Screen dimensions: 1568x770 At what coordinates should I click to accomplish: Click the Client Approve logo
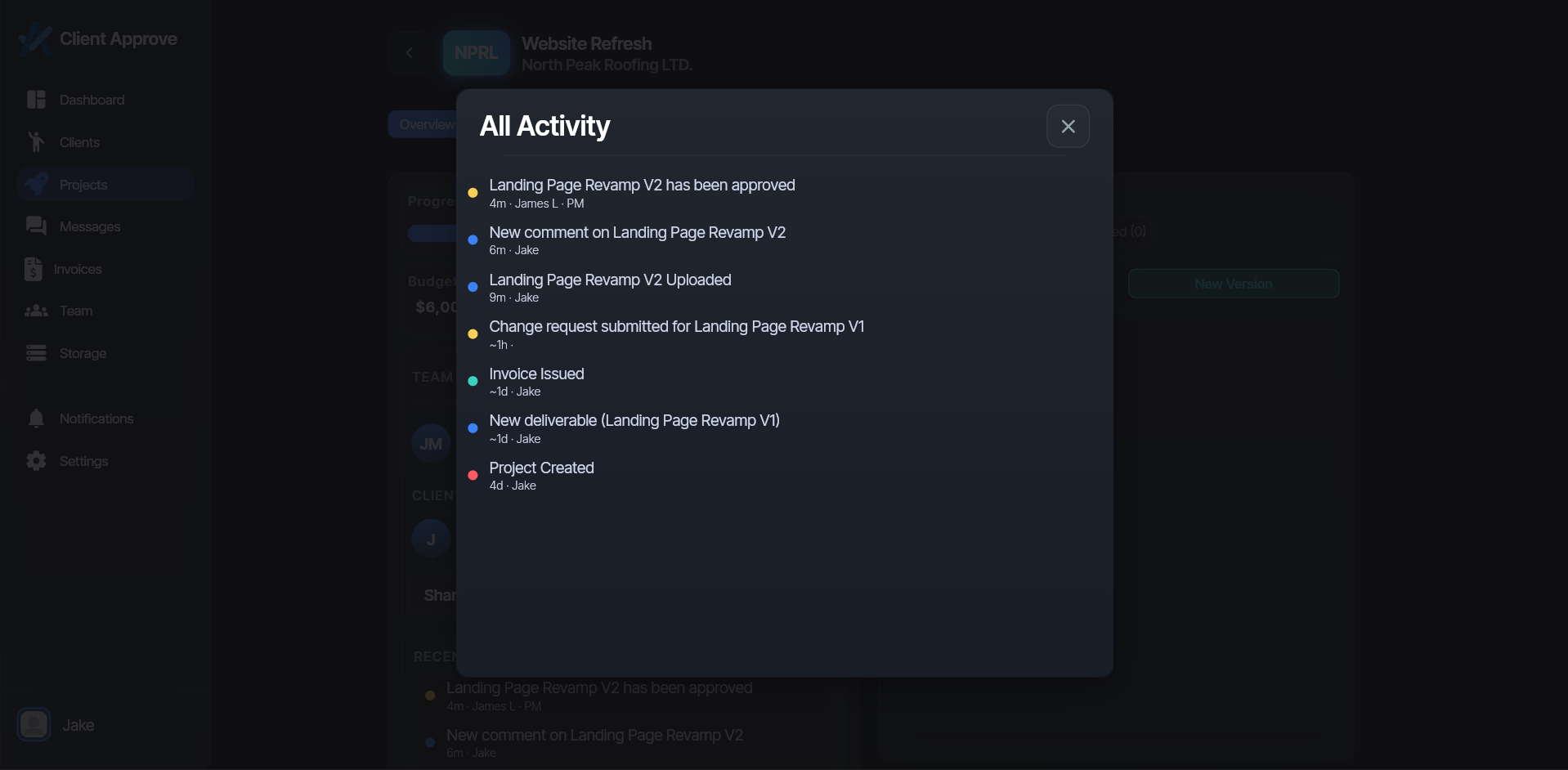coord(97,38)
